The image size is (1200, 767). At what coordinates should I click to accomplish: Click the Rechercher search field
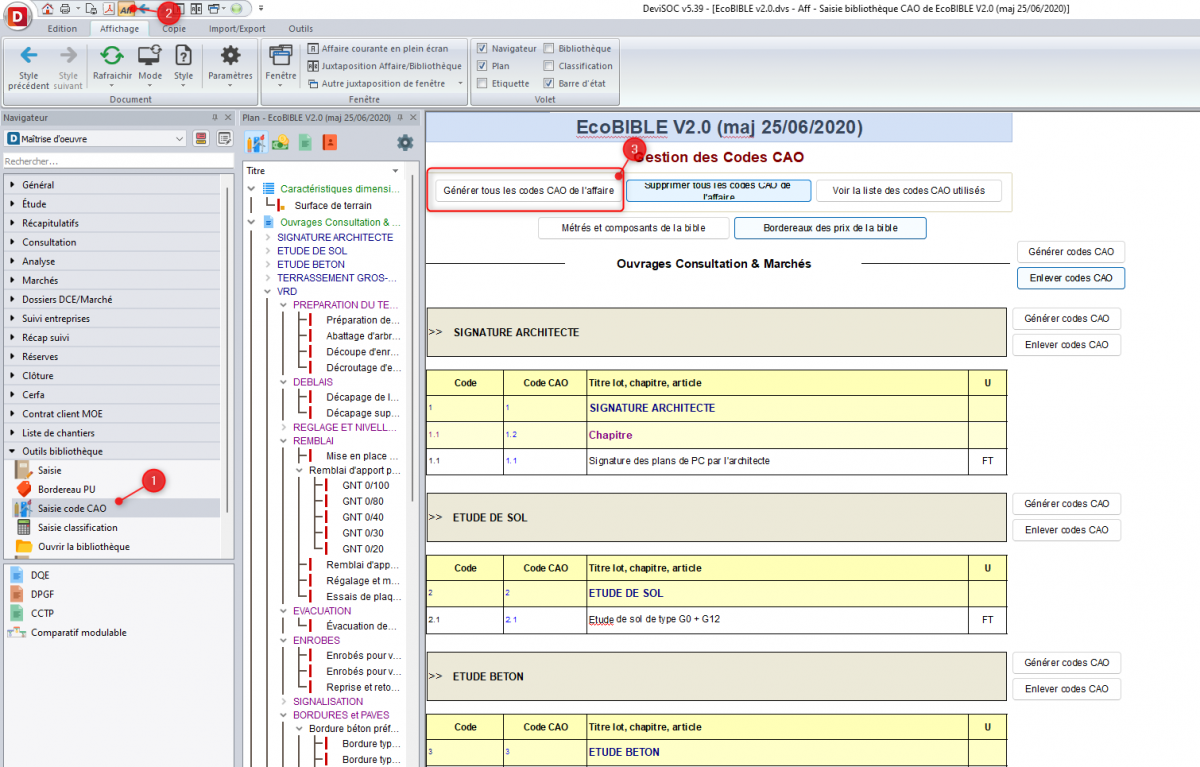tap(115, 161)
